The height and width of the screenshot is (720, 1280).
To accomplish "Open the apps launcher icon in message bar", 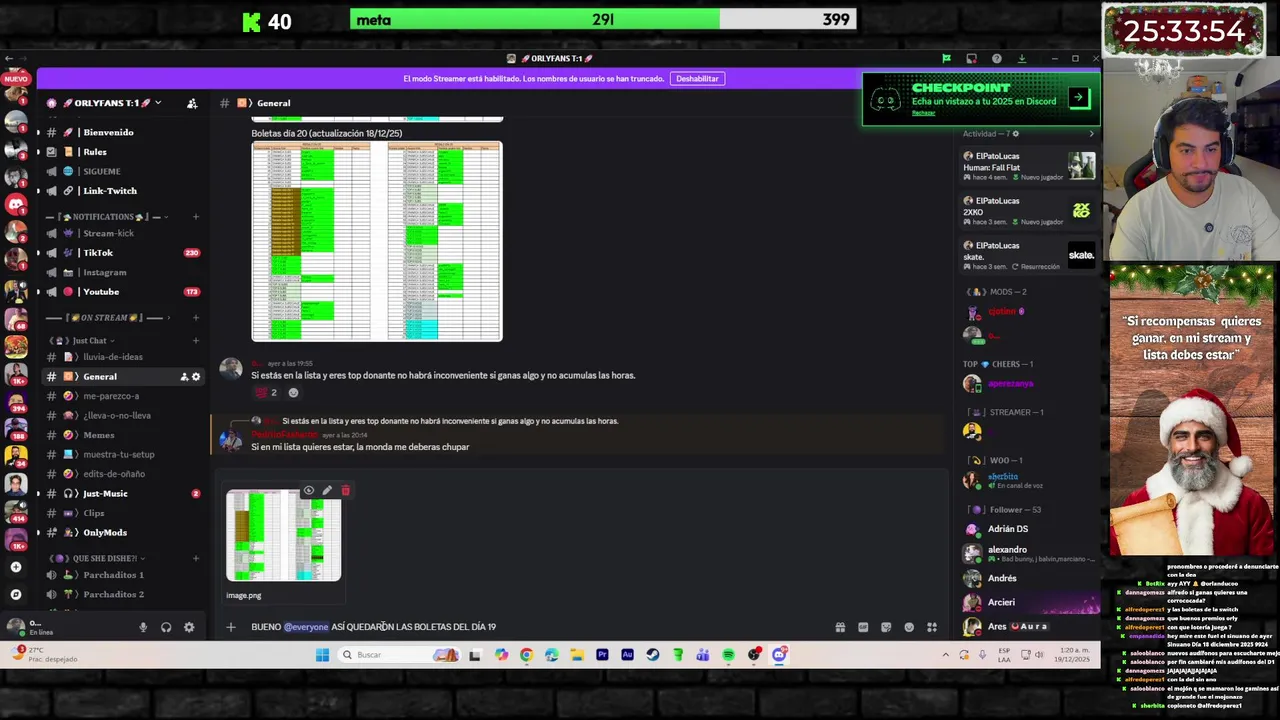I will (932, 627).
